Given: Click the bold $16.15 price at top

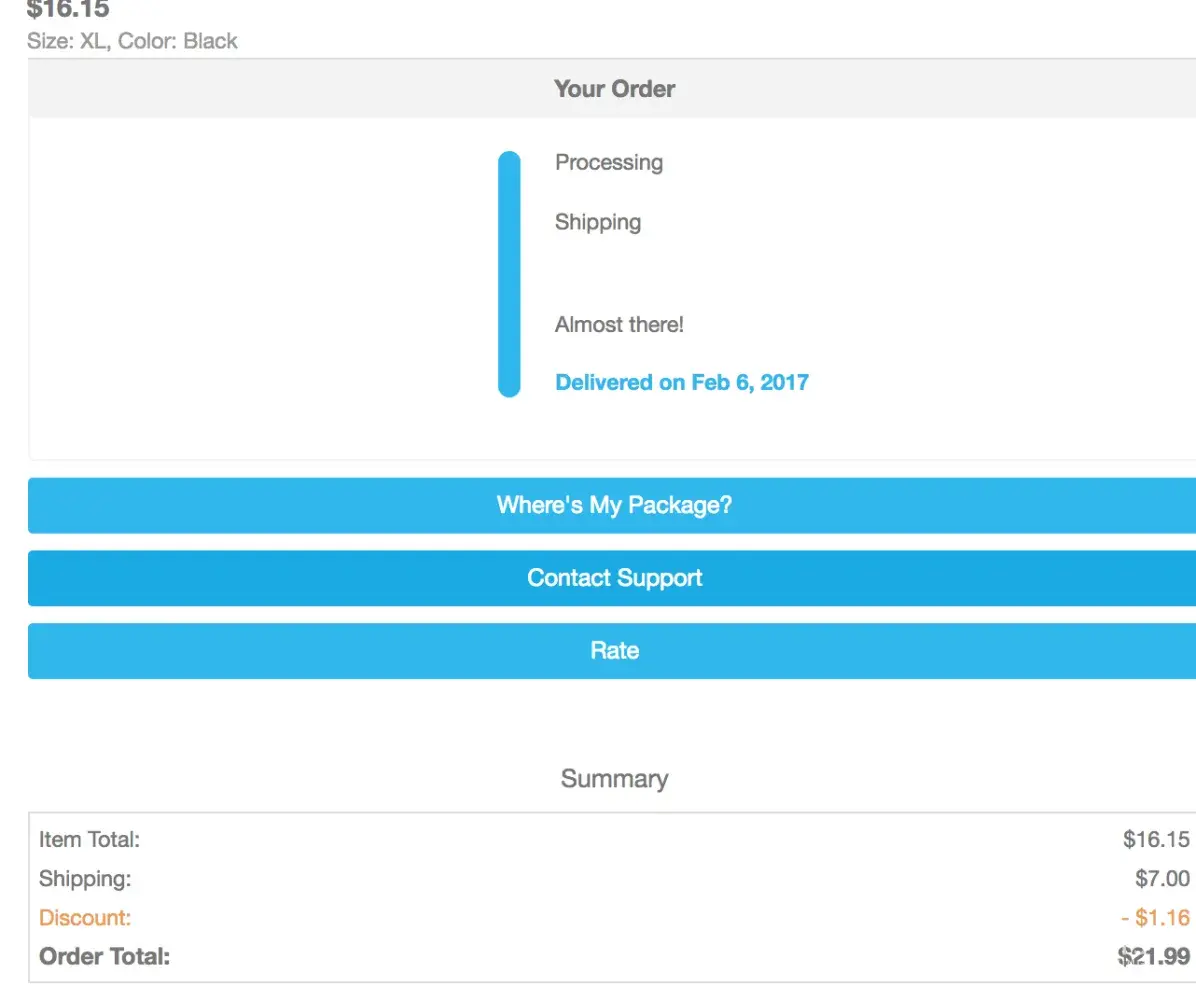Looking at the screenshot, I should point(68,10).
